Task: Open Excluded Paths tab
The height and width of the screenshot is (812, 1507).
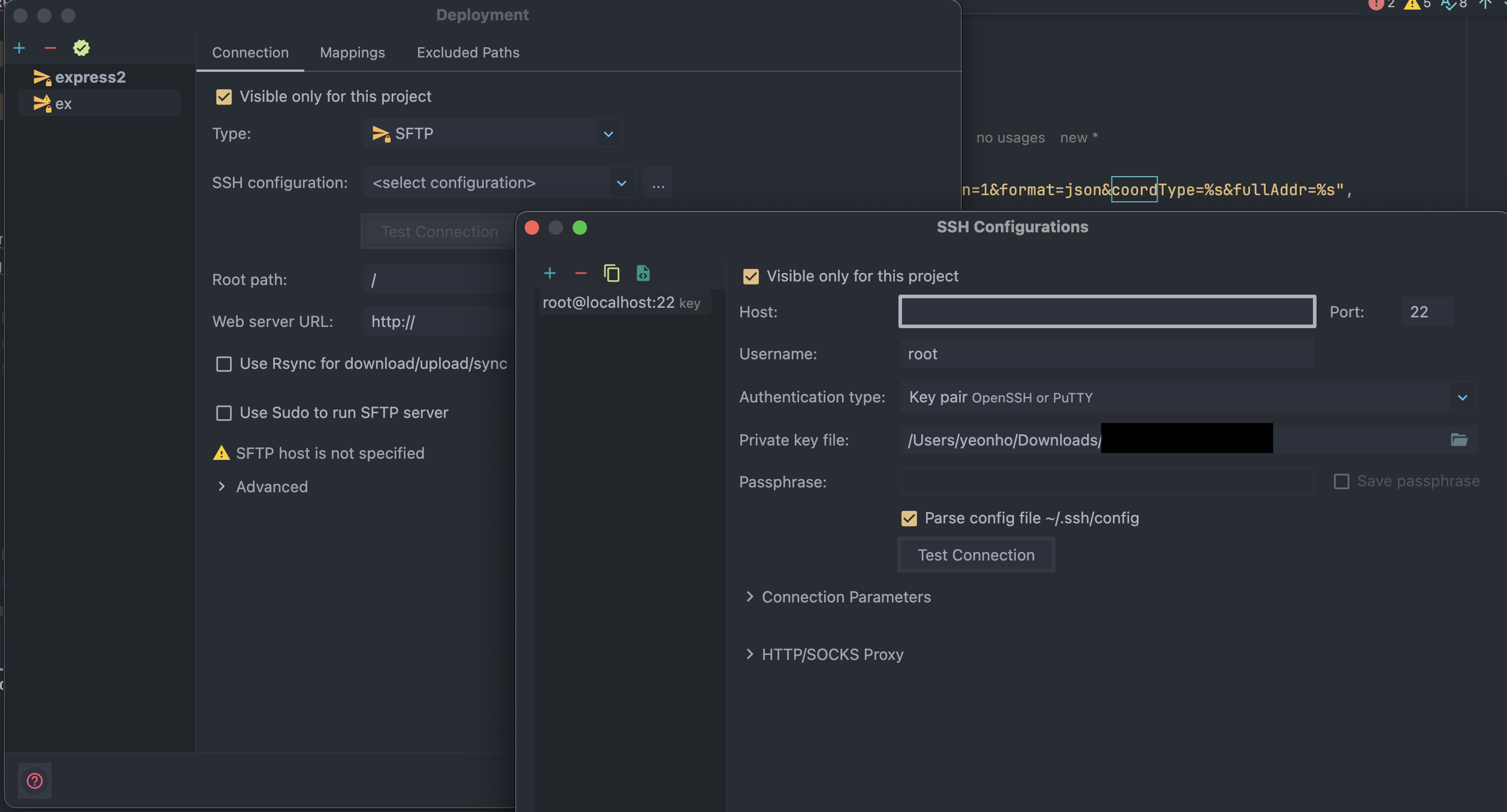Action: [x=468, y=53]
